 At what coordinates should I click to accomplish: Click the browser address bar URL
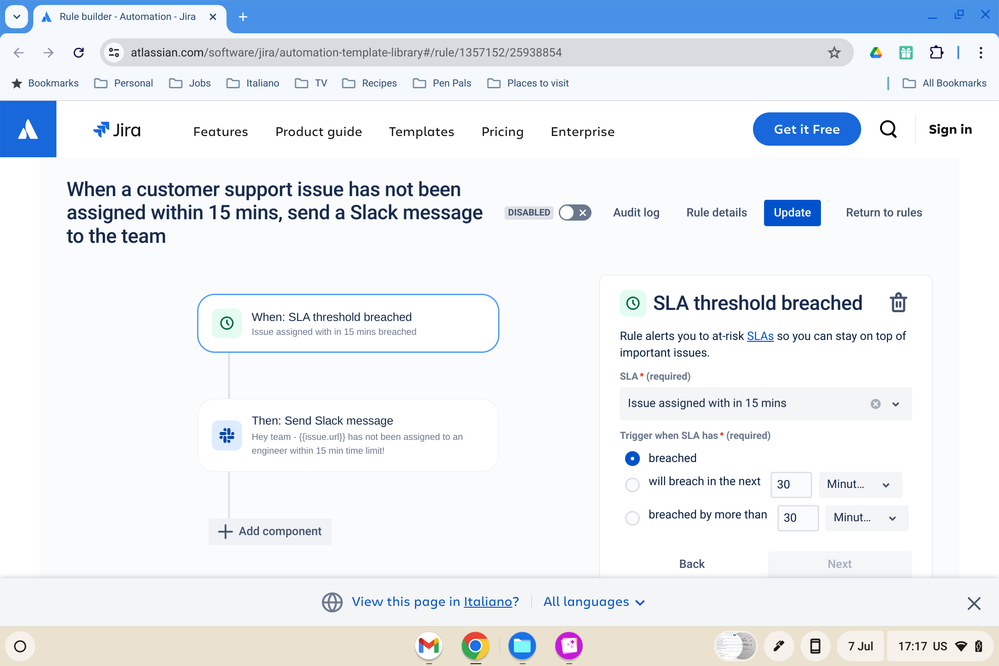pyautogui.click(x=346, y=53)
